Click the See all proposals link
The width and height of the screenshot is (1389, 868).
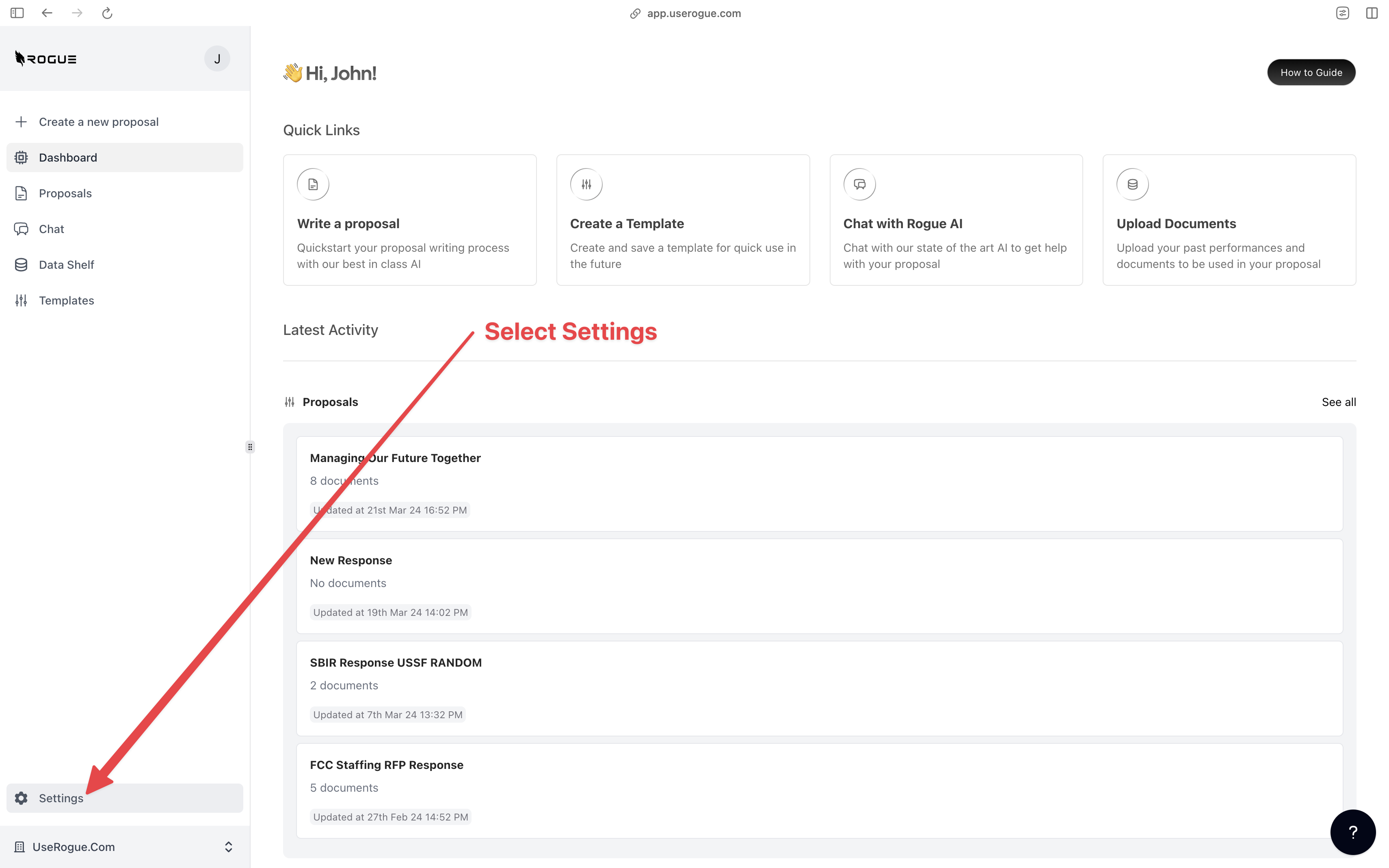coord(1339,402)
